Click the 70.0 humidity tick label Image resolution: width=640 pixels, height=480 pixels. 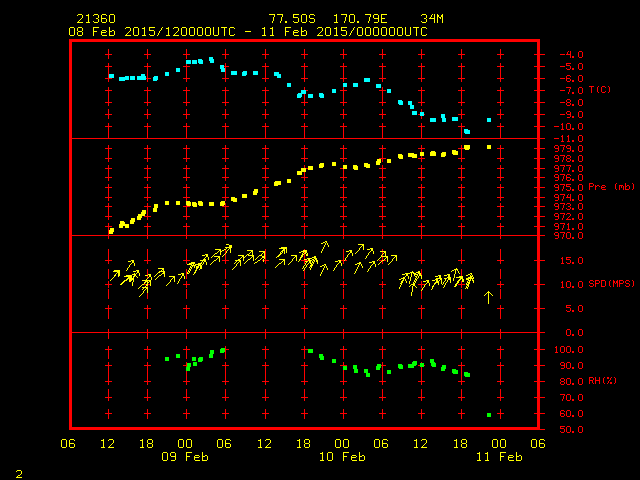(x=571, y=398)
